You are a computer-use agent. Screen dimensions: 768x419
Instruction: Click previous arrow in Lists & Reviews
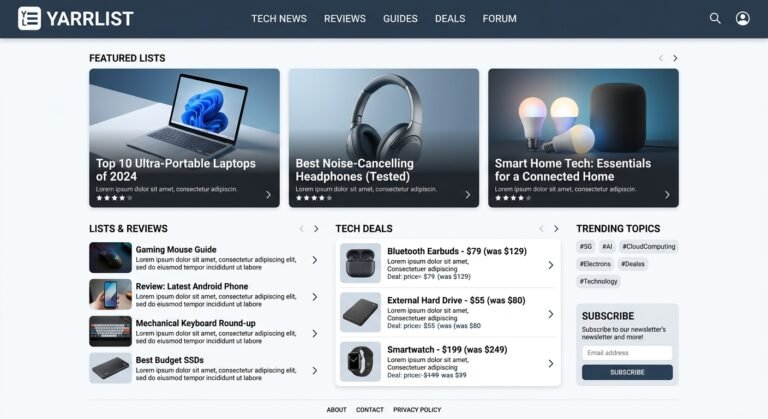(x=302, y=229)
